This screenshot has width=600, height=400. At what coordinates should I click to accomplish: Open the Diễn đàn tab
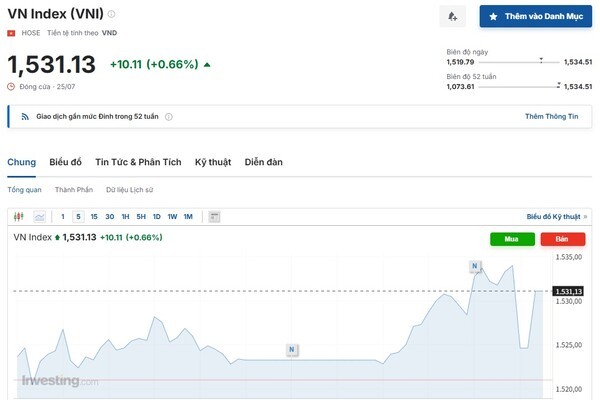coord(264,162)
